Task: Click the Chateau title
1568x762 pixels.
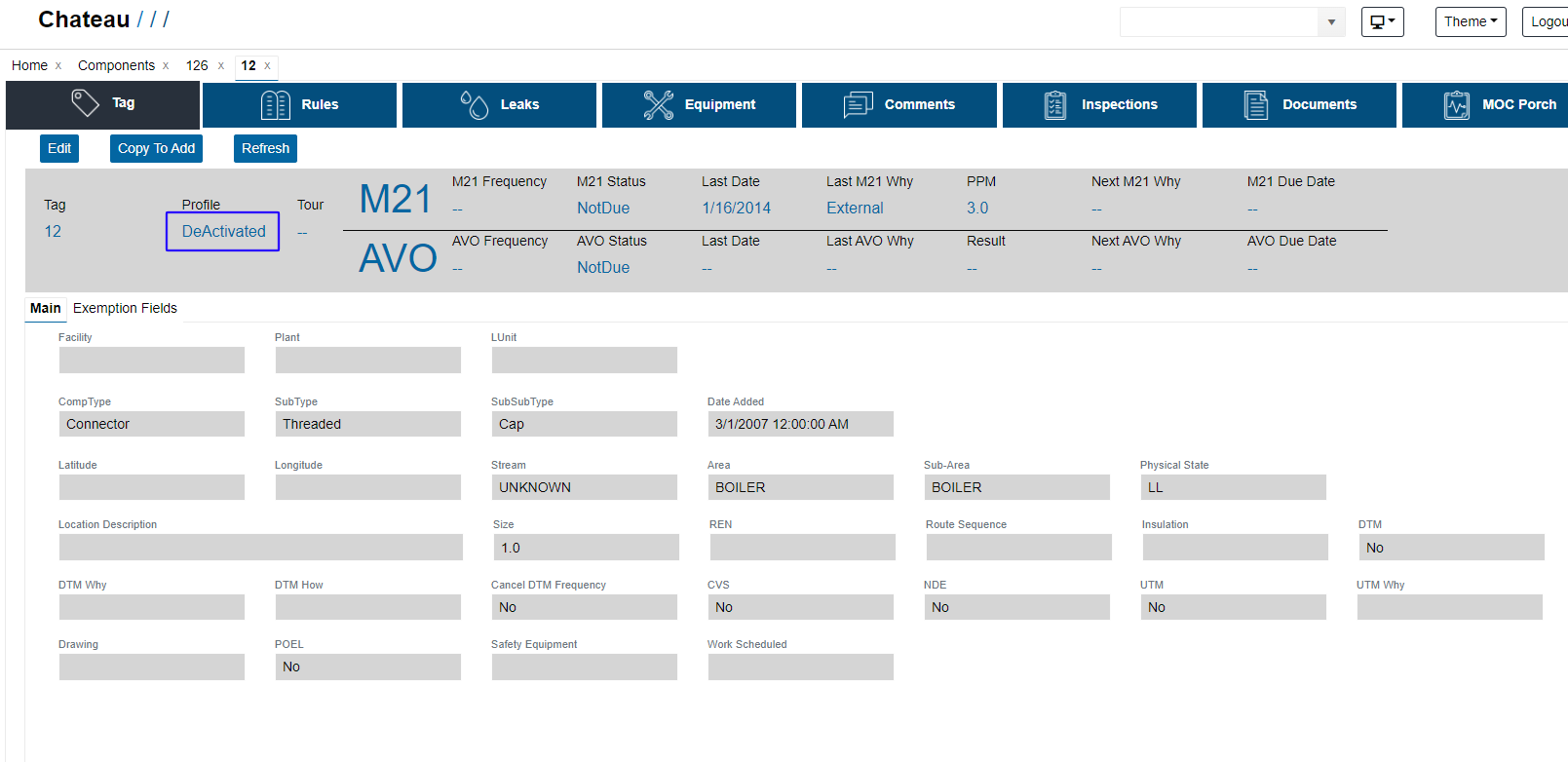Action: (x=84, y=19)
